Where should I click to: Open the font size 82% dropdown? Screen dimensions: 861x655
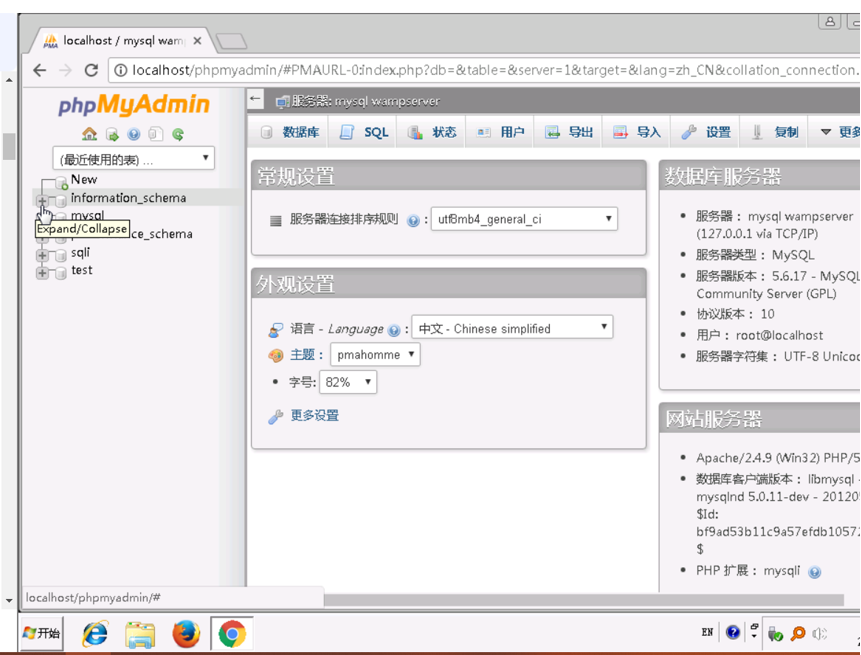tap(348, 382)
